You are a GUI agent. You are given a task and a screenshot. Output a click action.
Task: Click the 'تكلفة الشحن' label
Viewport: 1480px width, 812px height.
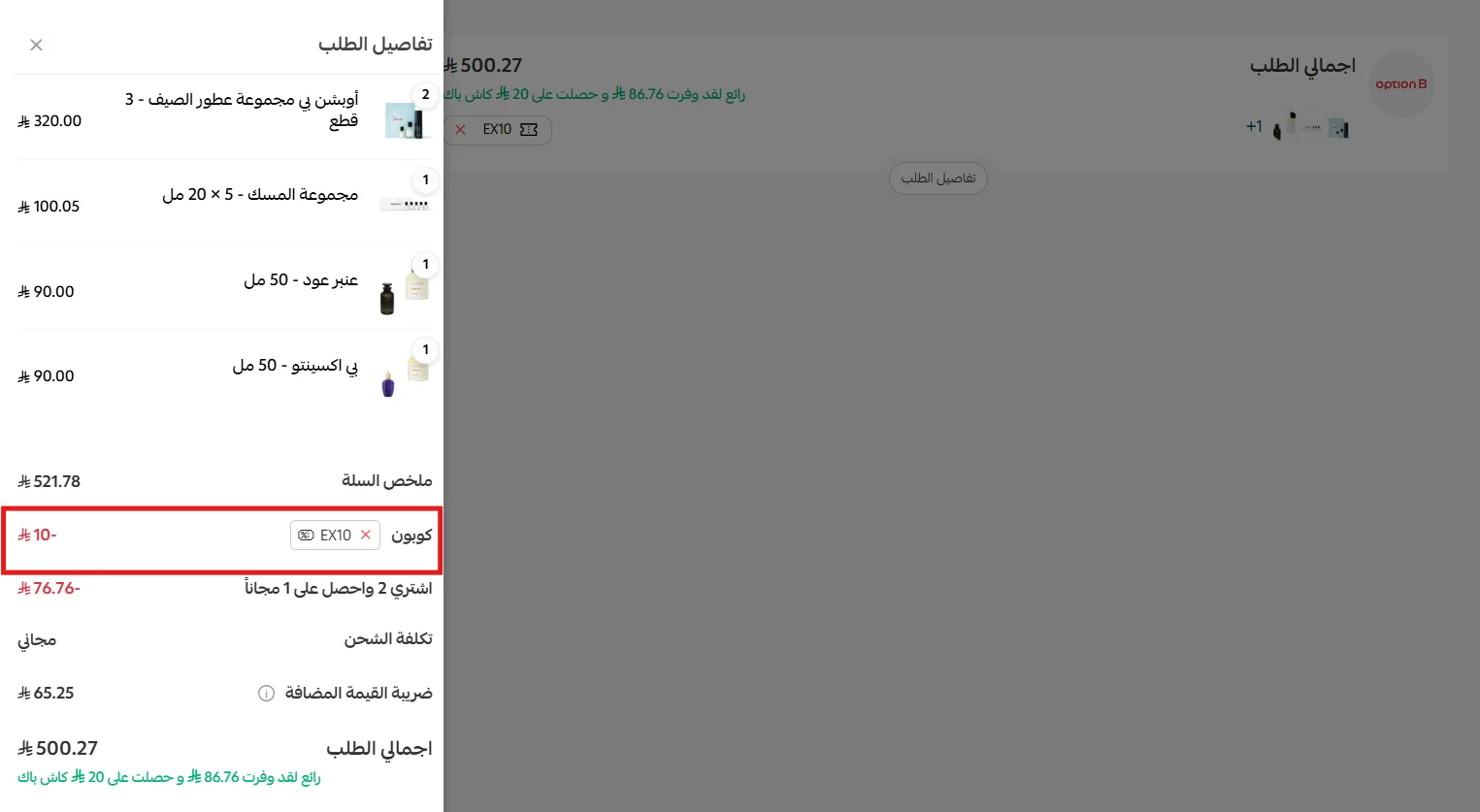coord(388,639)
